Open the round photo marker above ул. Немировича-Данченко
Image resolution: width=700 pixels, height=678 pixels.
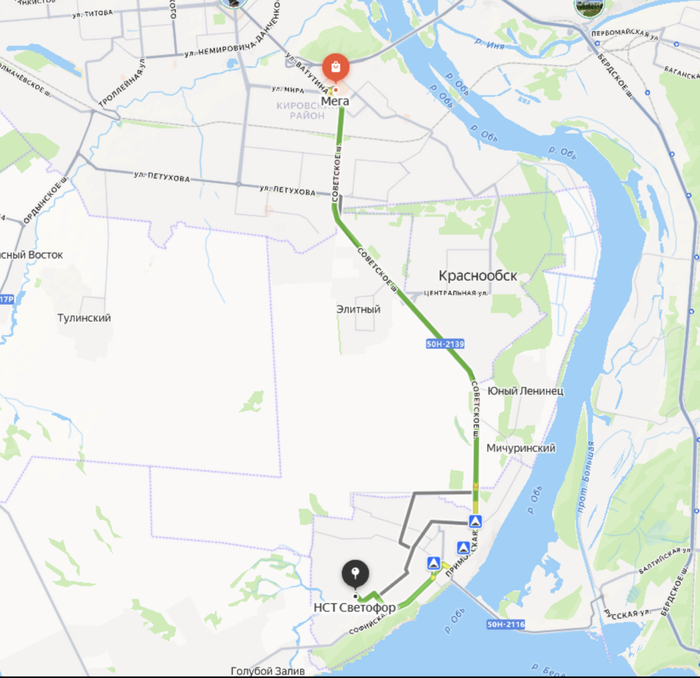tap(233, 2)
